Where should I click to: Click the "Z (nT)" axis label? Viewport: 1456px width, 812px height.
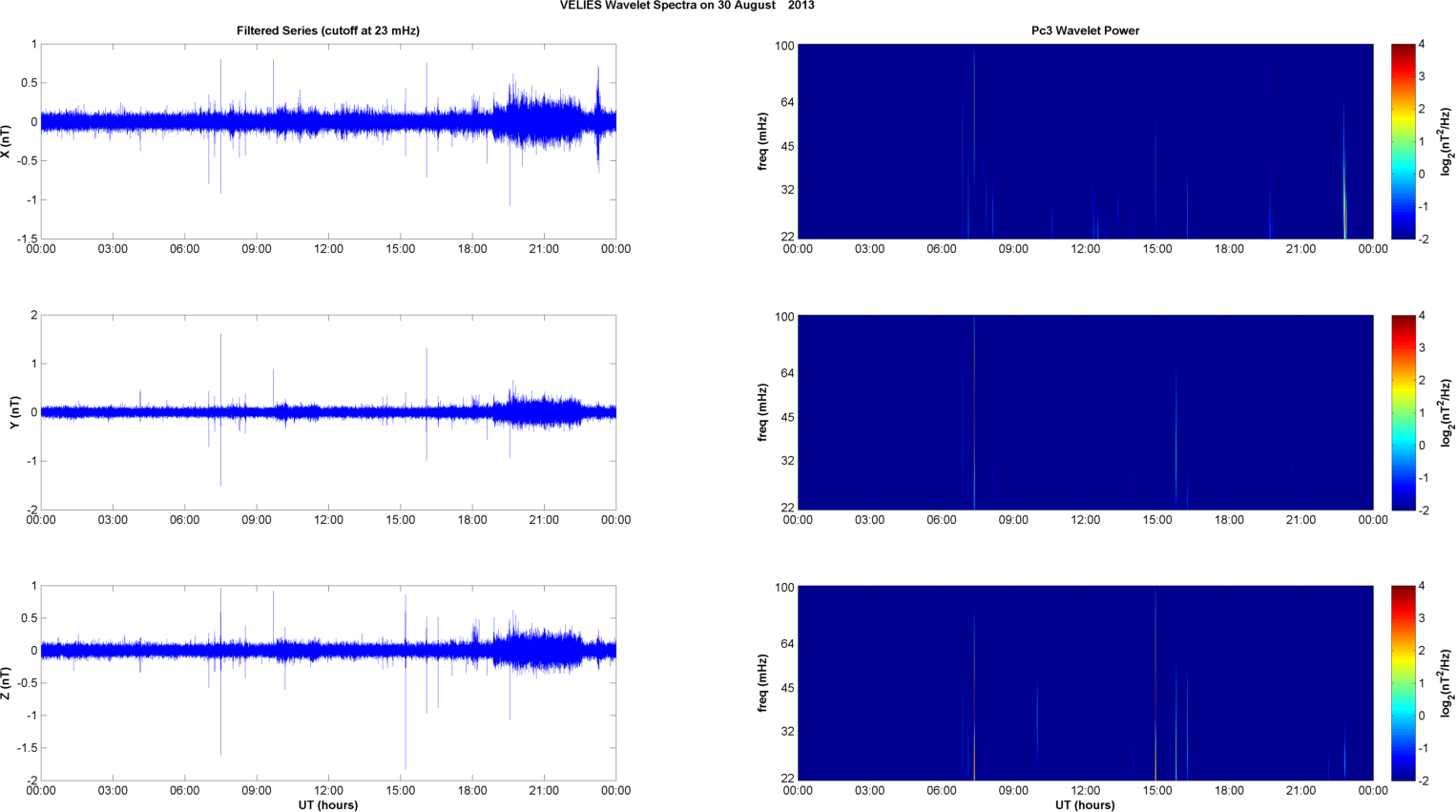pos(7,683)
